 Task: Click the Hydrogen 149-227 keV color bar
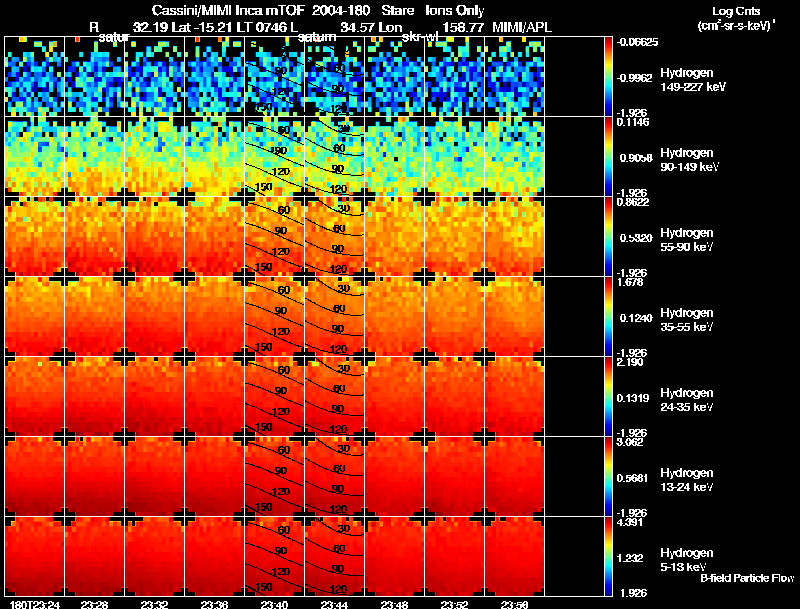(608, 77)
